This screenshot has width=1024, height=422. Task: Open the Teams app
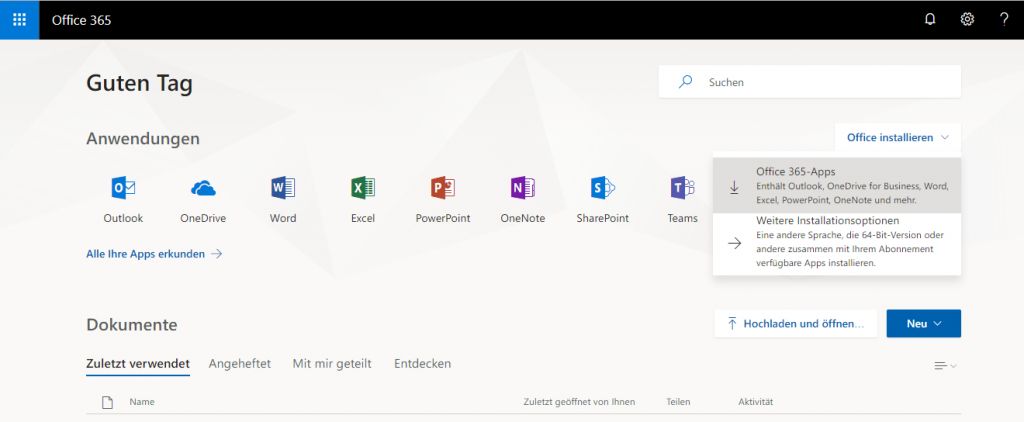click(682, 188)
